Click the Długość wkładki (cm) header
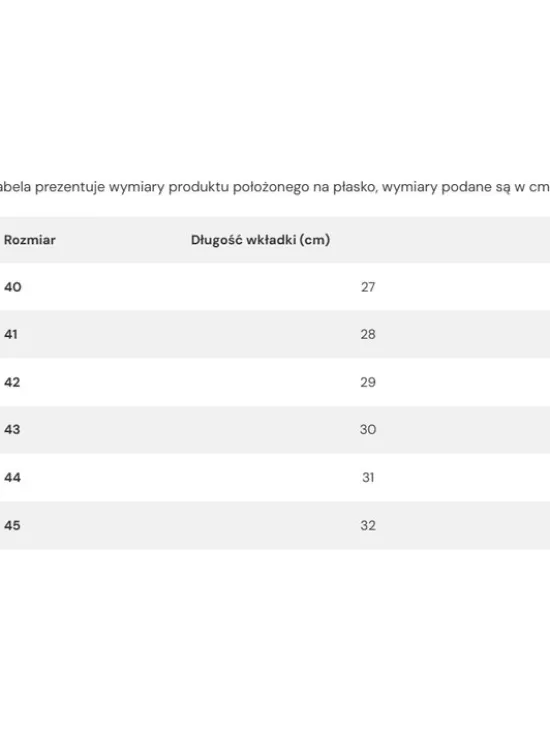This screenshot has width=550, height=733. coord(260,240)
